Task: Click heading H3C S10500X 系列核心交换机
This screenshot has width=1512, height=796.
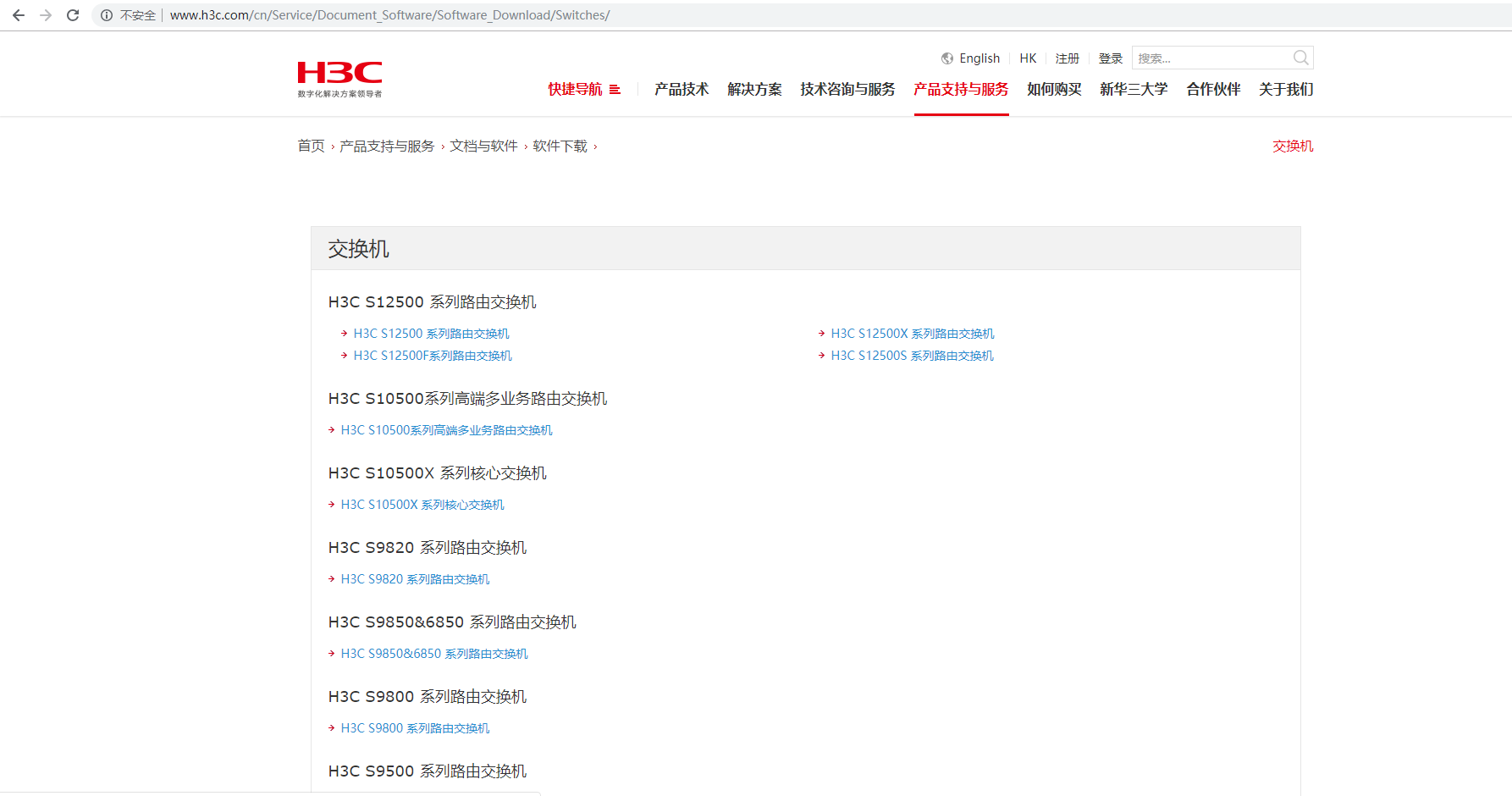Action: (x=437, y=473)
